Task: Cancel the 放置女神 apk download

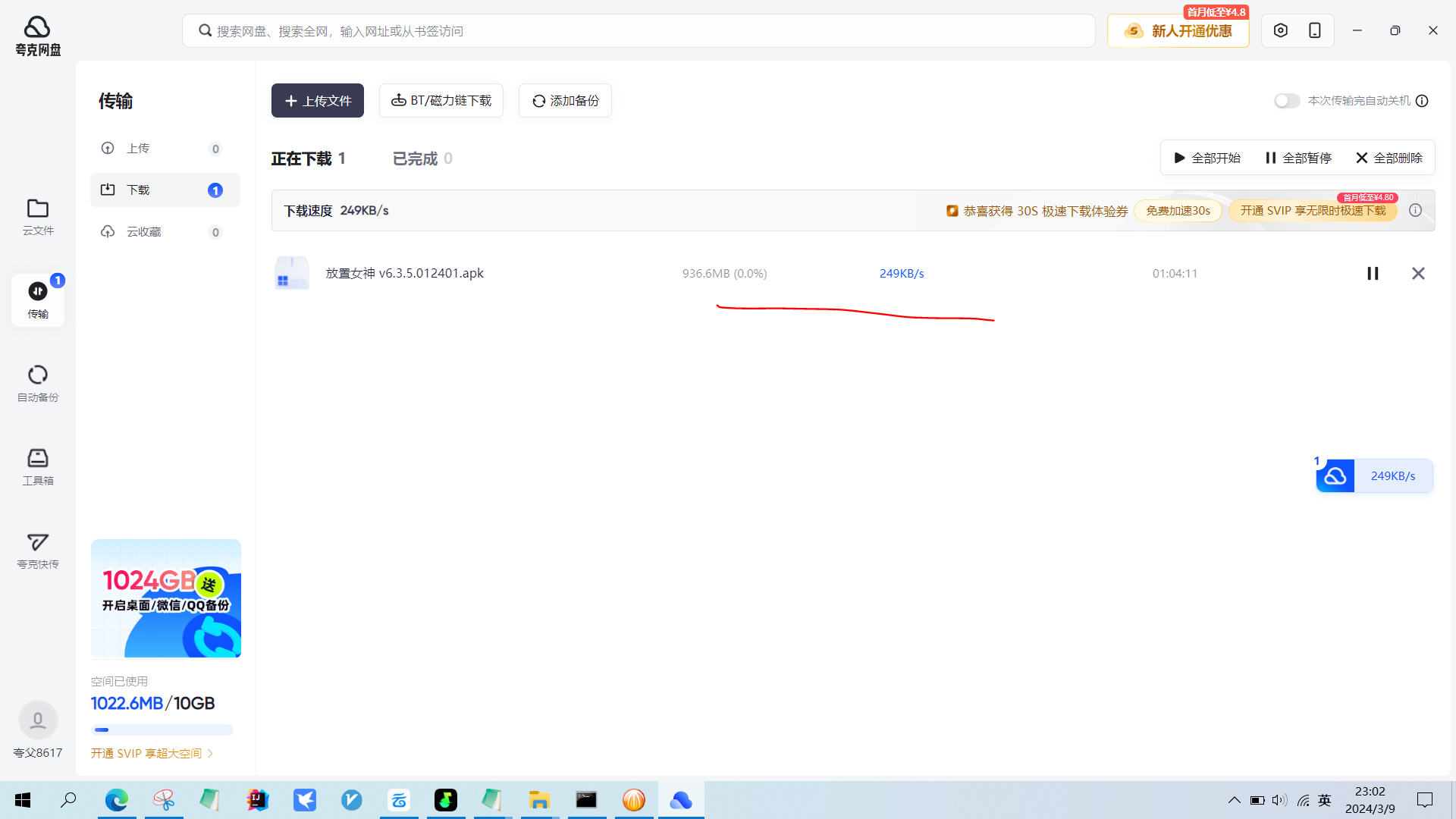Action: coord(1418,273)
